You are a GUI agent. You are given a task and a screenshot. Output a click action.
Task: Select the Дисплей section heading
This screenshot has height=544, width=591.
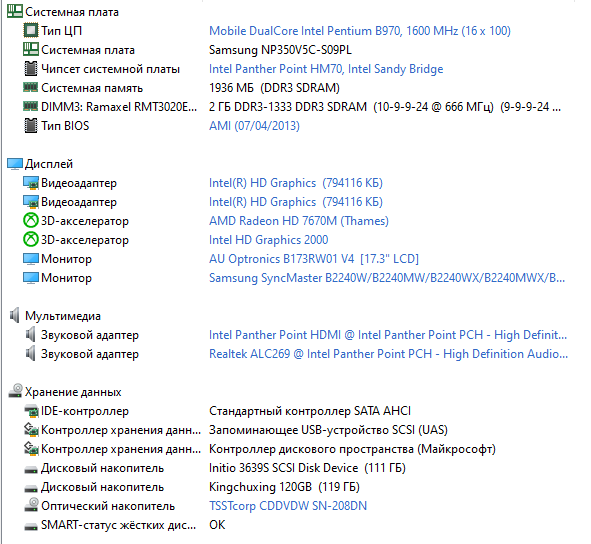coord(49,164)
